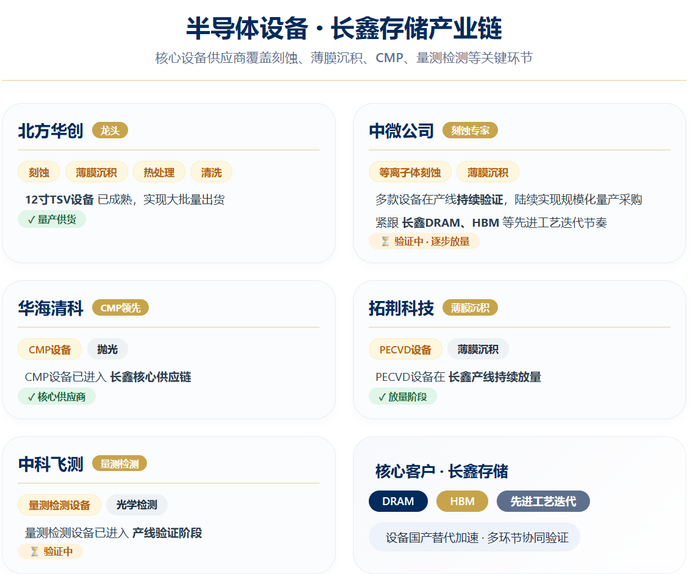
Task: Click the line 多款设备在产线持续验证
Action: click(509, 200)
